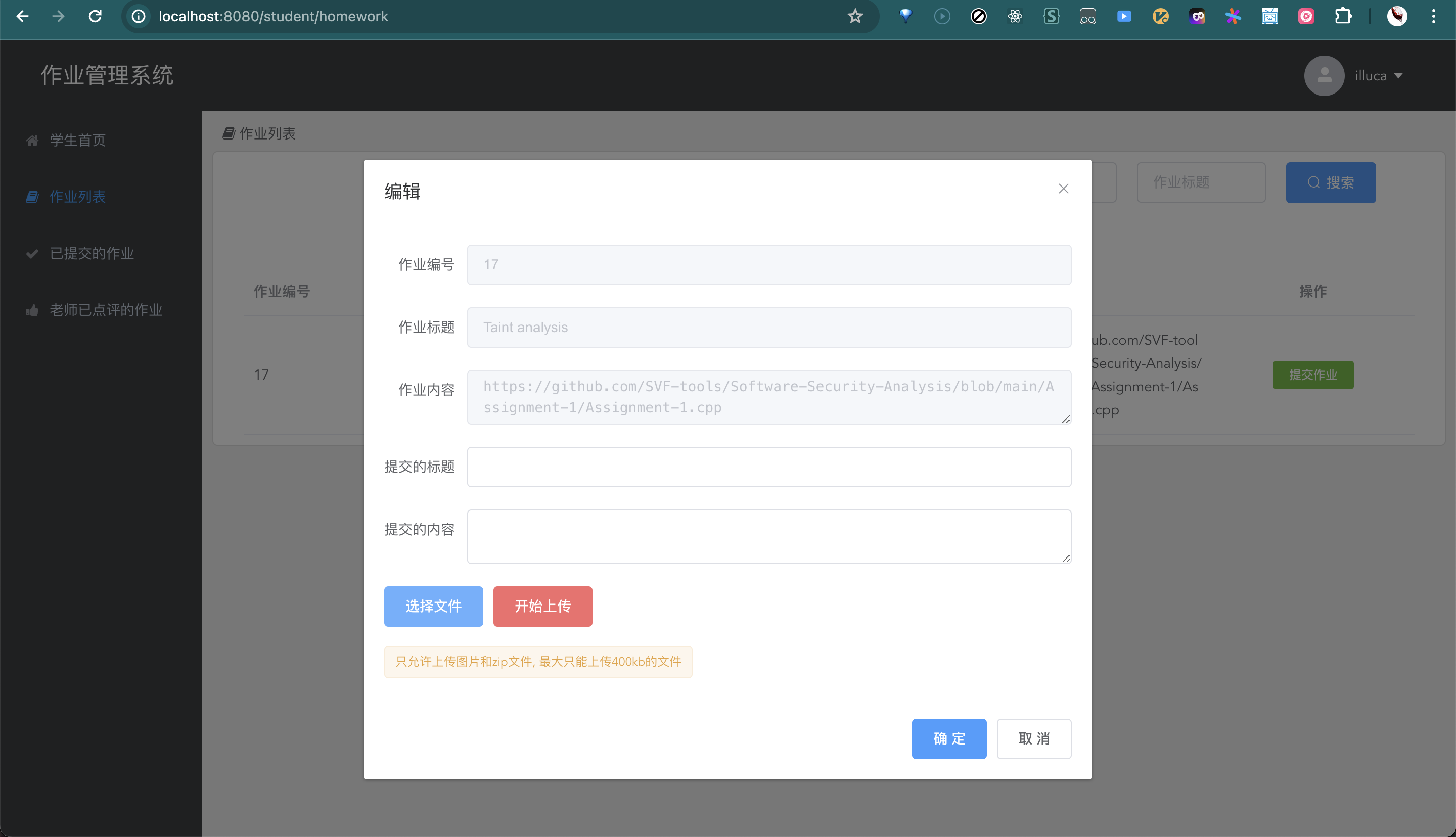Close the 编辑 dialog with X
This screenshot has width=1456, height=837.
pyautogui.click(x=1063, y=189)
